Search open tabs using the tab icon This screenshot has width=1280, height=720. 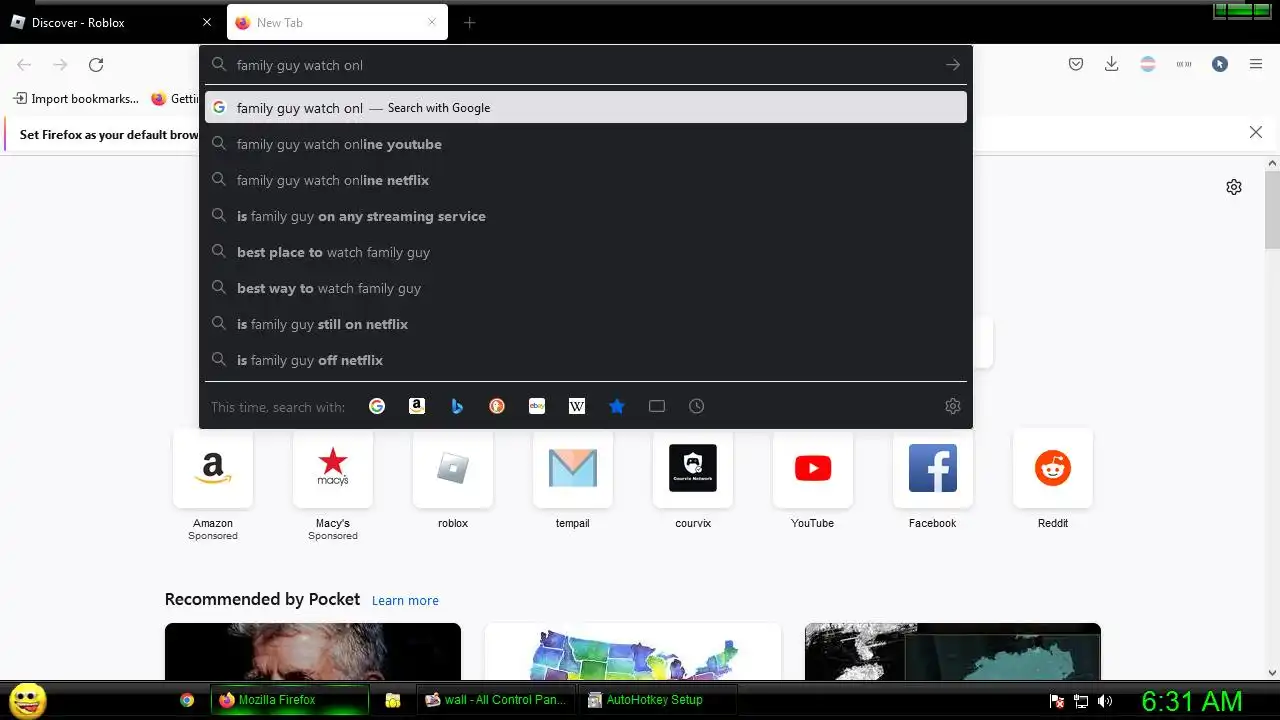click(x=657, y=406)
